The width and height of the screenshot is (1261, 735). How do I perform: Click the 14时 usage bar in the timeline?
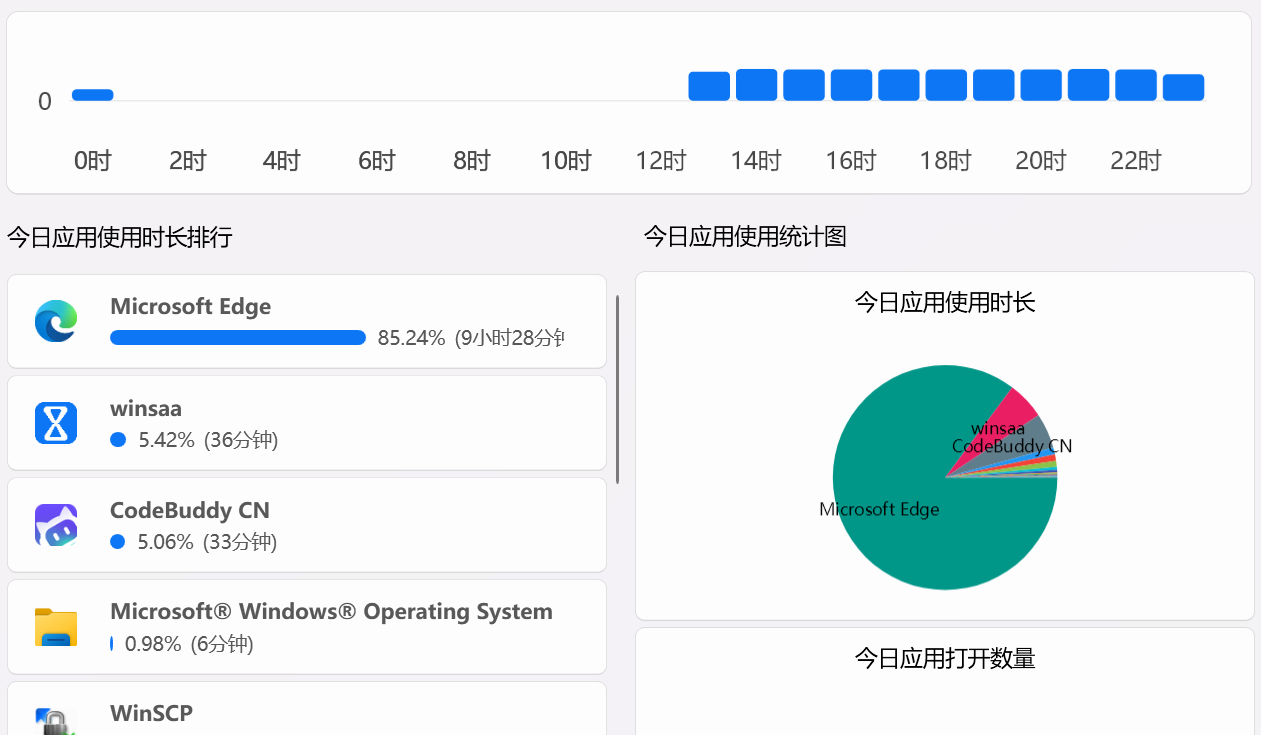pyautogui.click(x=756, y=86)
